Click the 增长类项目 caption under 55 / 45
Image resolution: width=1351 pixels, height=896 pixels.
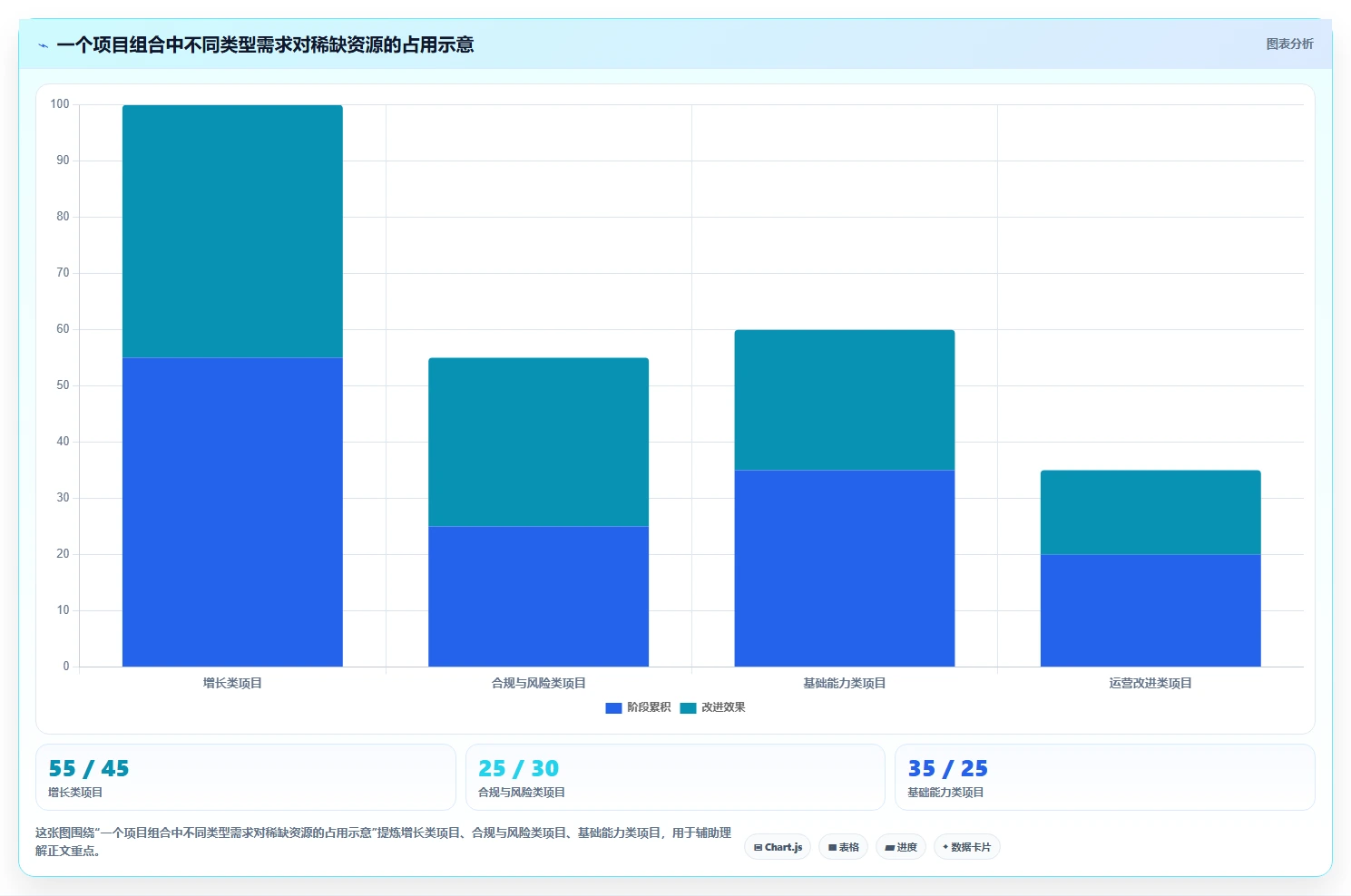point(75,793)
